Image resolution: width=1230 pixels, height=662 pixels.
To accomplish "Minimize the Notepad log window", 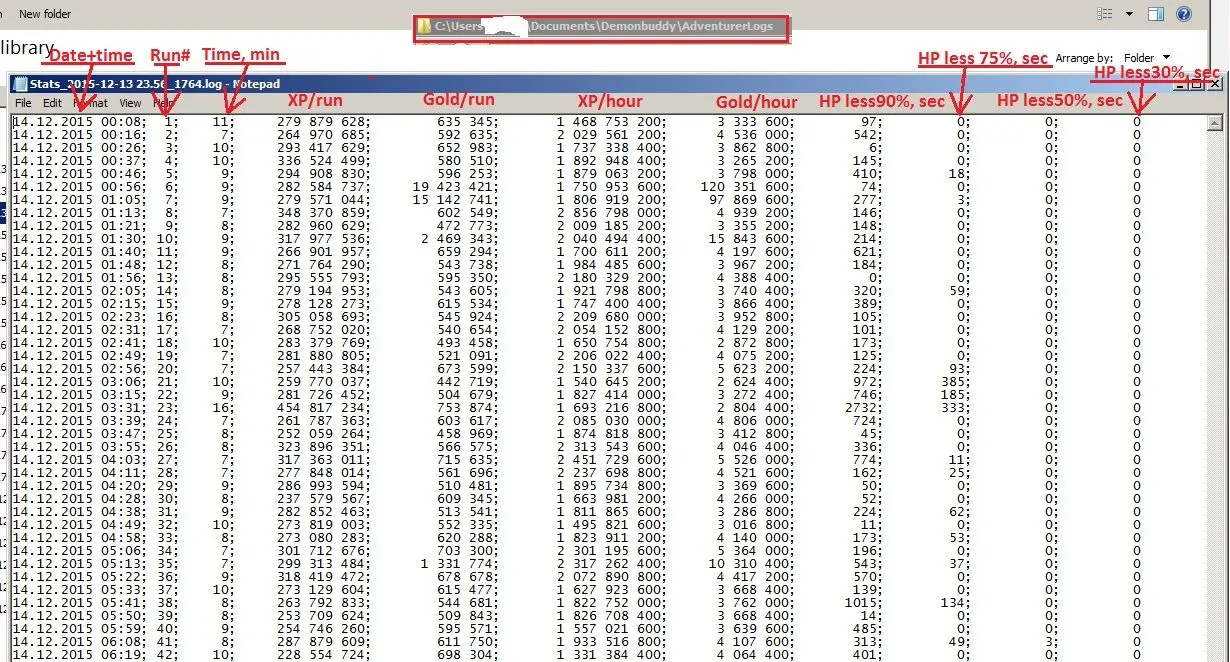I will (1181, 85).
